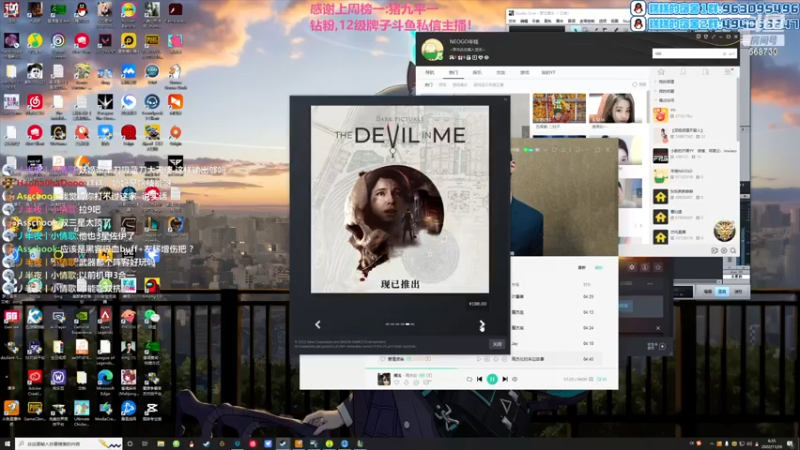
Task: Open the apps grid icon in YY sidebar
Action: tap(728, 72)
